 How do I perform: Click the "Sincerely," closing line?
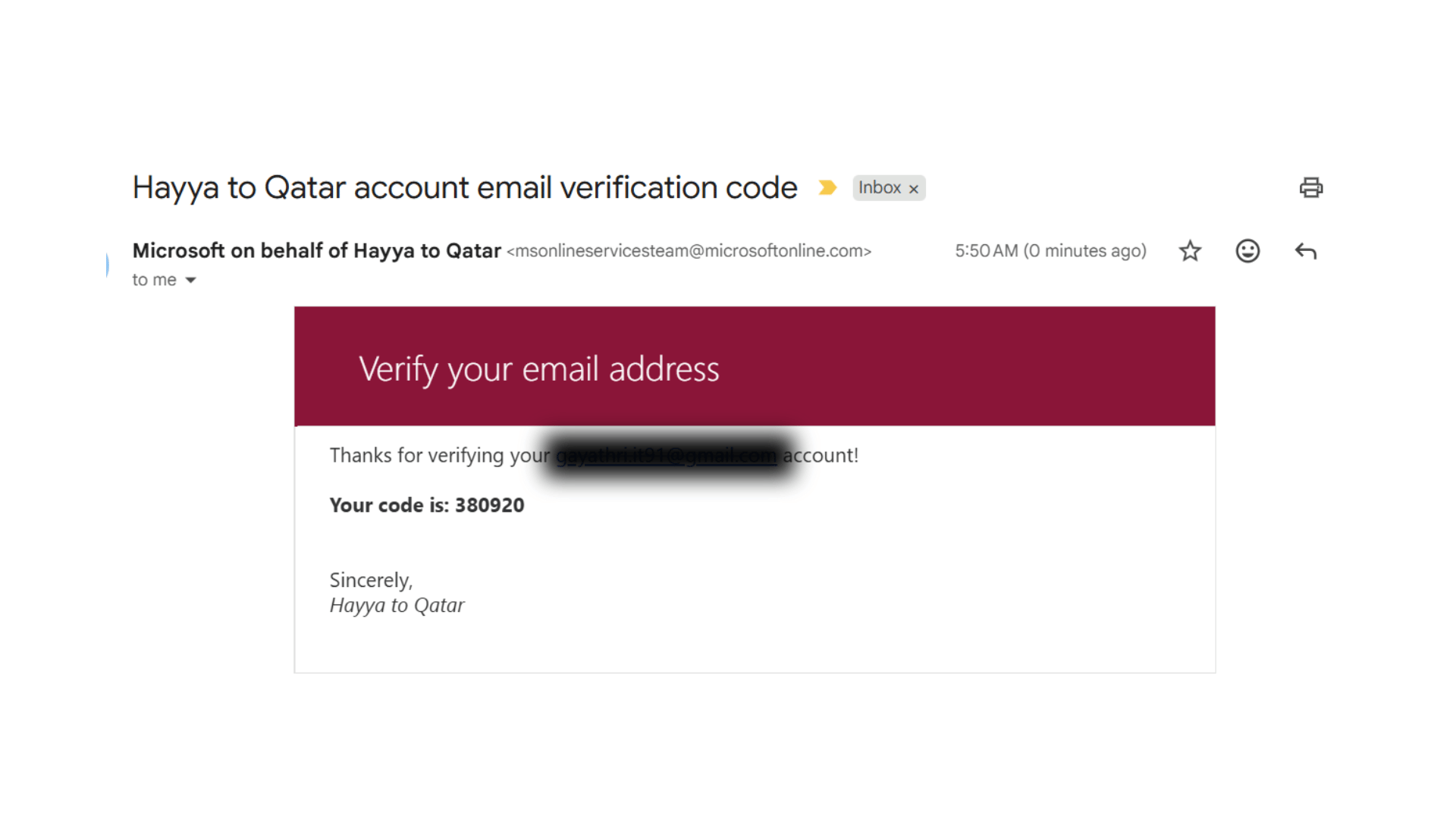pos(371,580)
